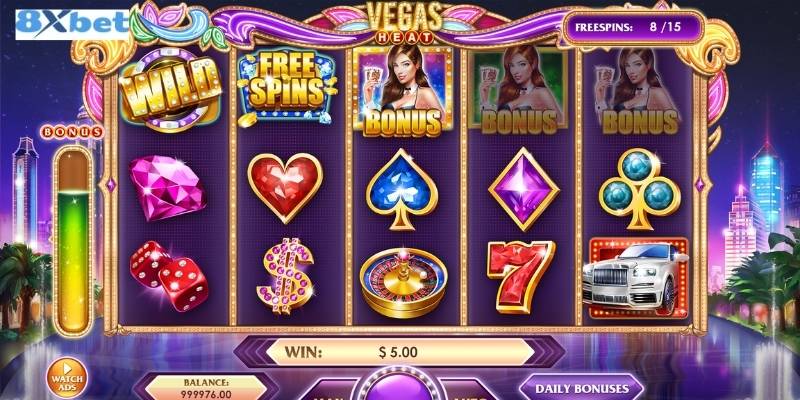This screenshot has width=800, height=400.
Task: Select the red dice symbol
Action: (168, 275)
